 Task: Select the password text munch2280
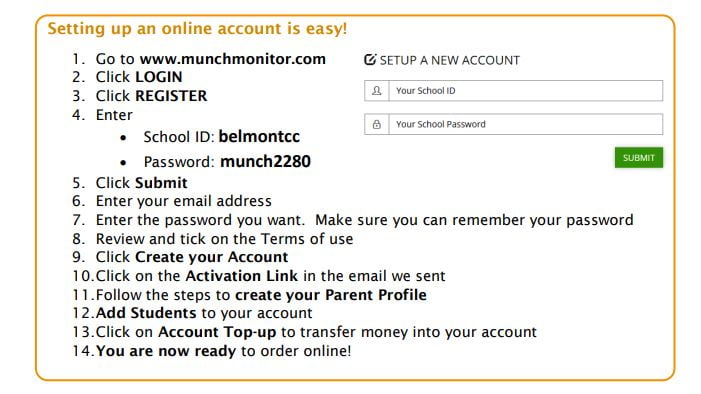266,161
